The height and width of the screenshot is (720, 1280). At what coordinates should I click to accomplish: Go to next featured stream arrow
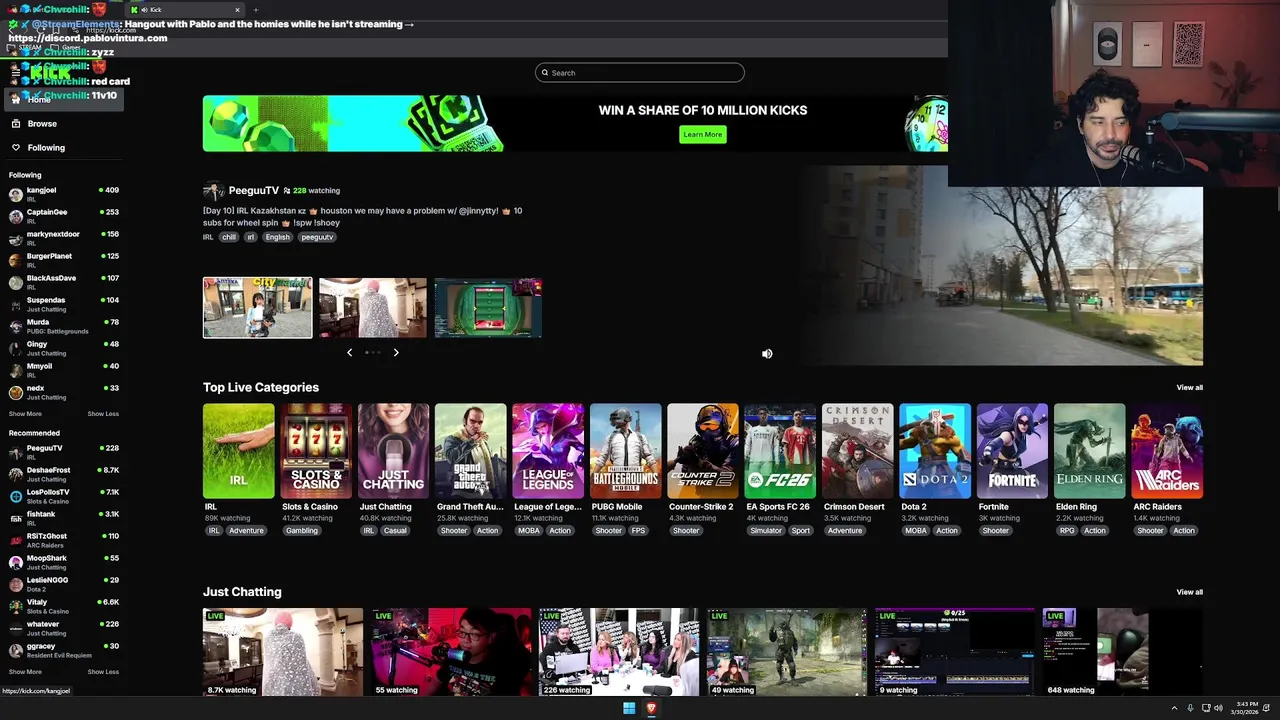coord(396,352)
